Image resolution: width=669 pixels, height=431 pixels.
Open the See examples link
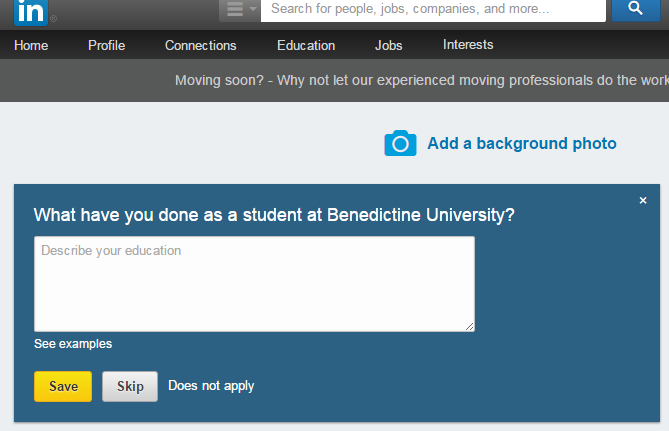tap(73, 344)
